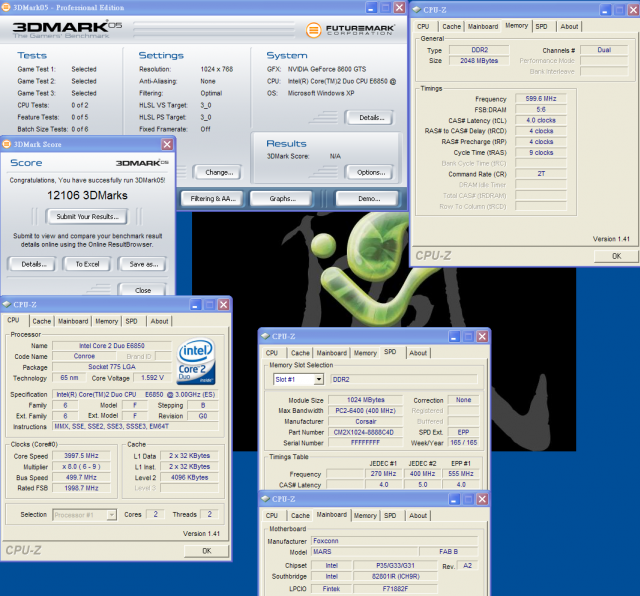Click the Futuremark orange logo icon
The height and width of the screenshot is (596, 640).
tap(313, 30)
